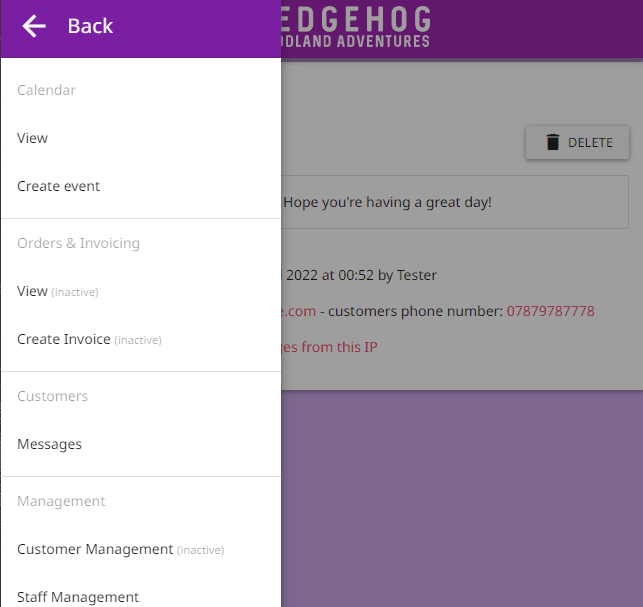This screenshot has width=643, height=607.
Task: Click the trash can icon
Action: tap(553, 142)
